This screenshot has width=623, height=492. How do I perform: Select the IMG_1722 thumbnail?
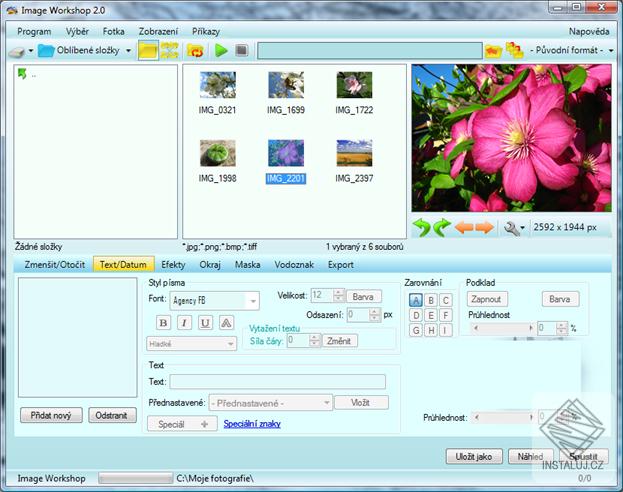(354, 85)
